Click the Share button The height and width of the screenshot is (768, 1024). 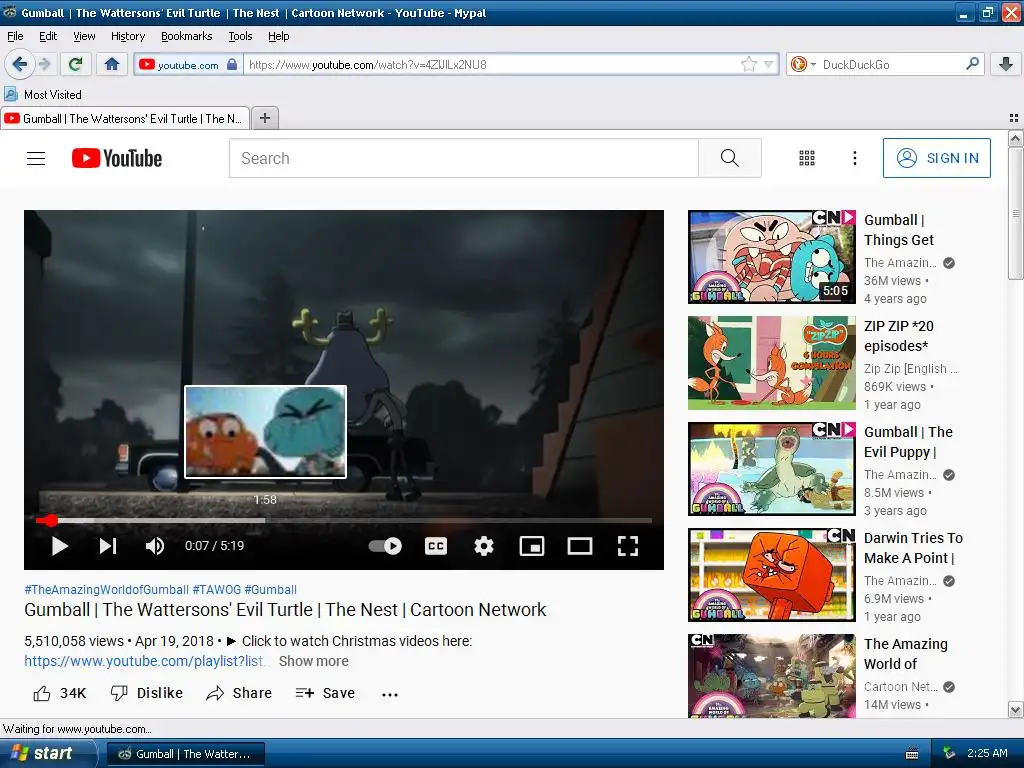point(239,694)
